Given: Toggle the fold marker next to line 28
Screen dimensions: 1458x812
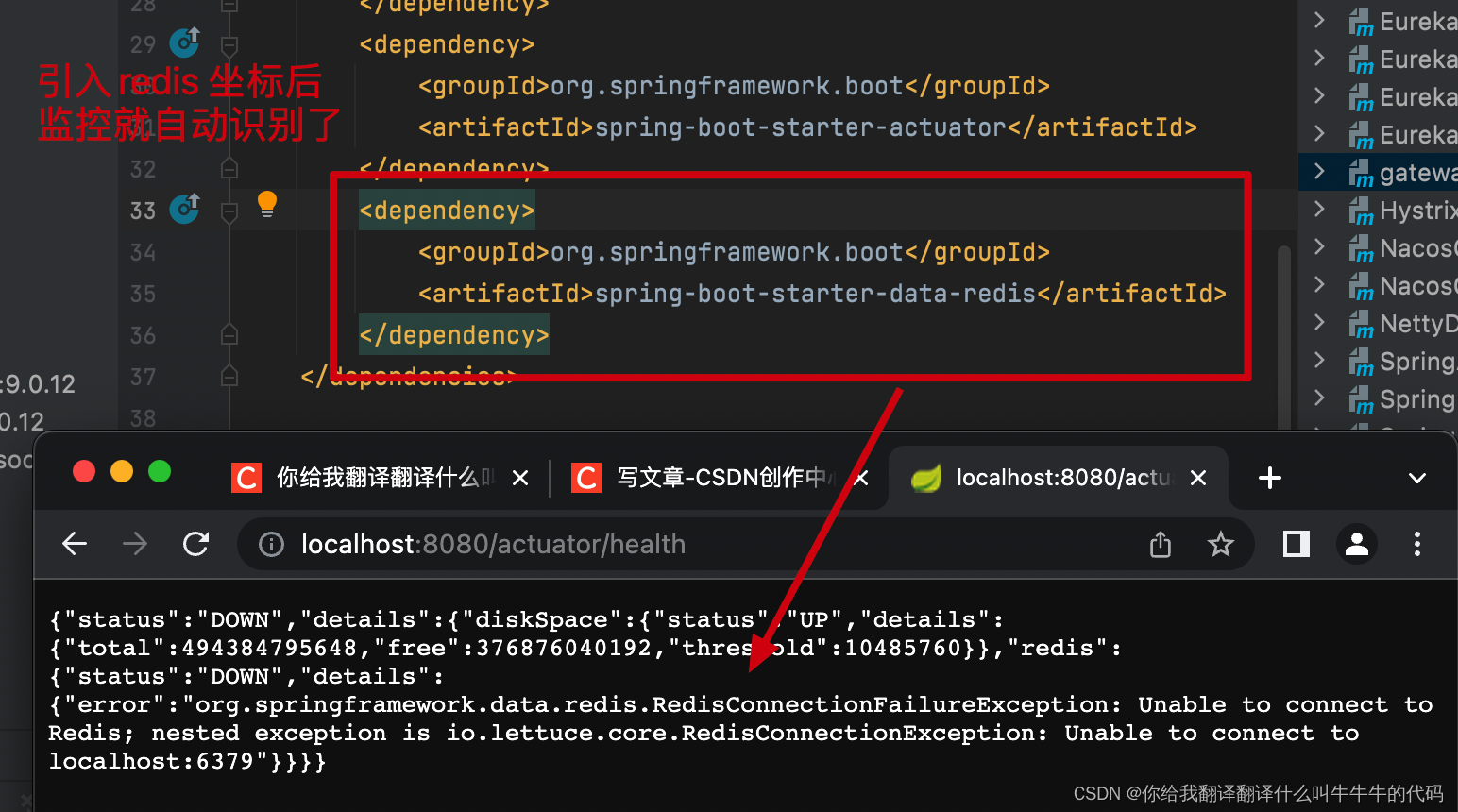Looking at the screenshot, I should [x=229, y=7].
